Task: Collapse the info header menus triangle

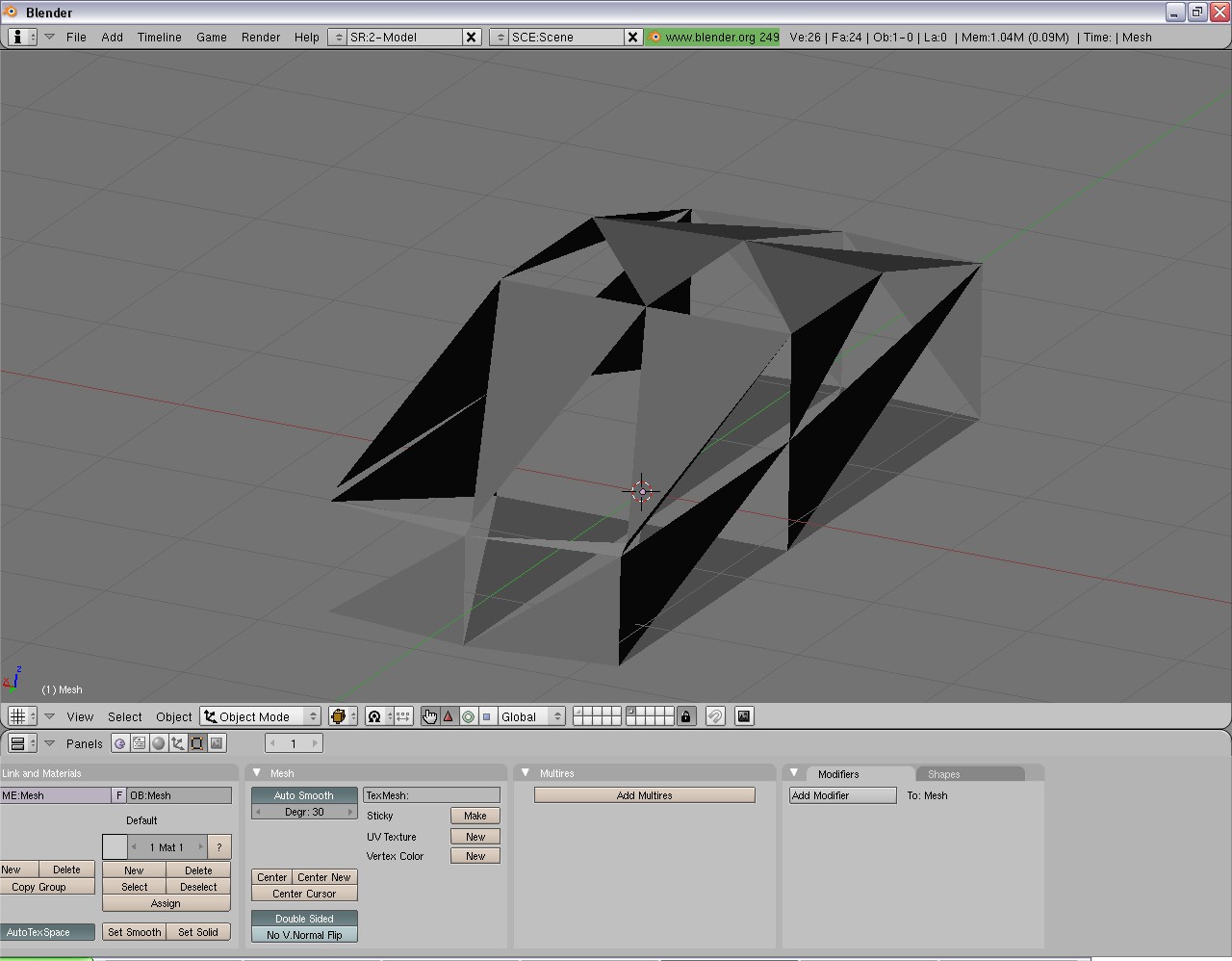Action: [49, 37]
